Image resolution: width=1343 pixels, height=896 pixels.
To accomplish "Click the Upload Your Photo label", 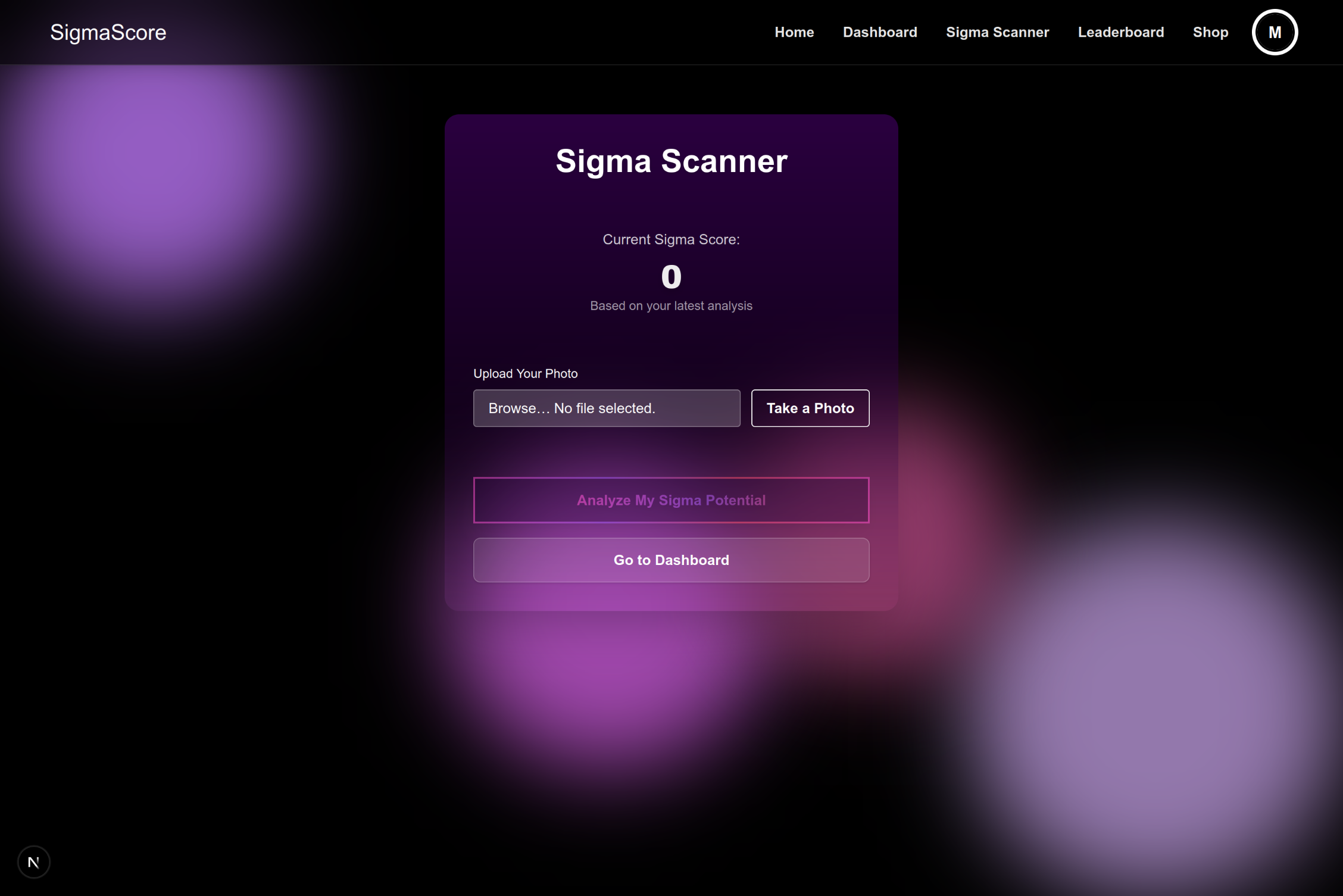I will (x=525, y=373).
